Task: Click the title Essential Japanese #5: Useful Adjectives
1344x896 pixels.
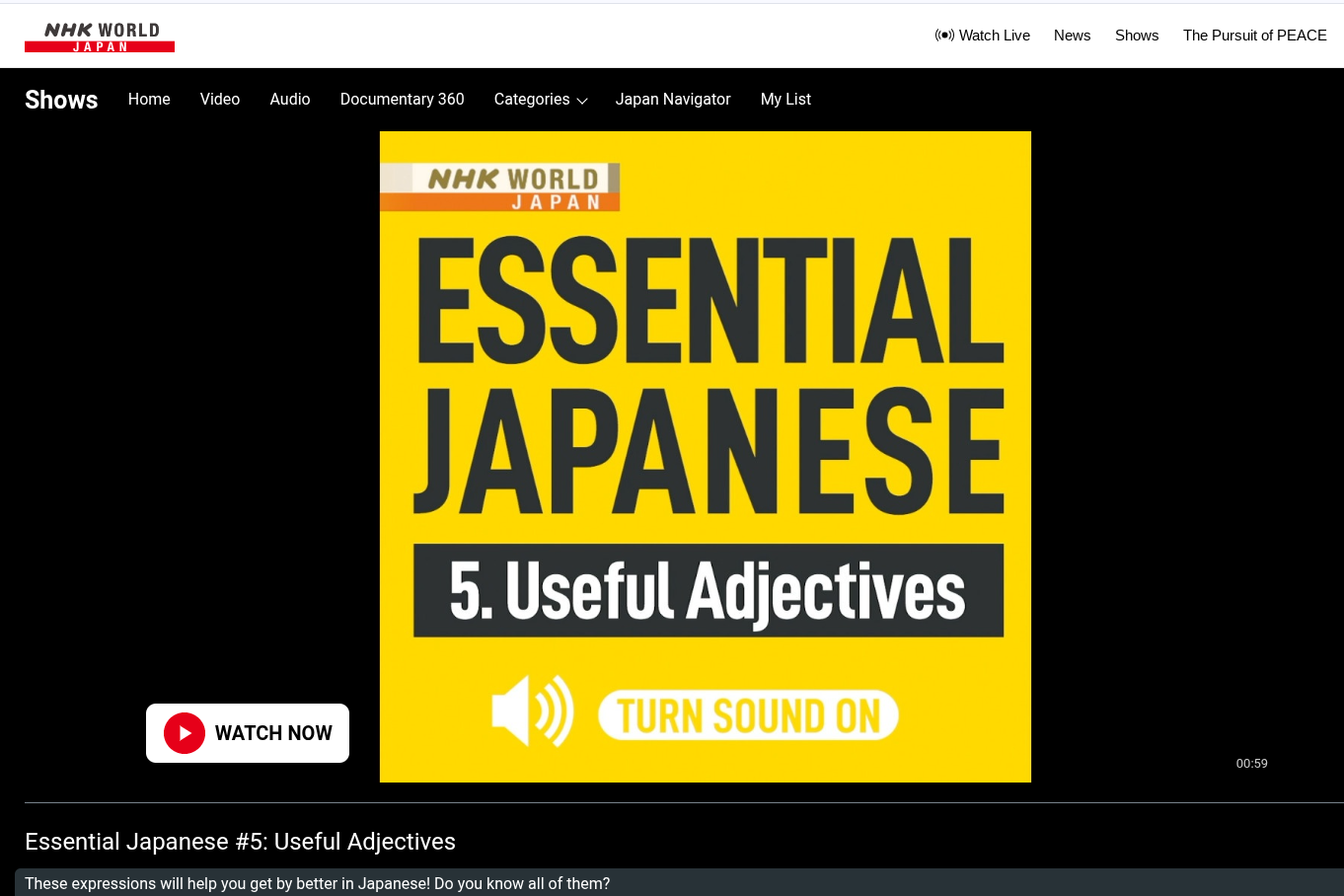Action: coord(240,842)
